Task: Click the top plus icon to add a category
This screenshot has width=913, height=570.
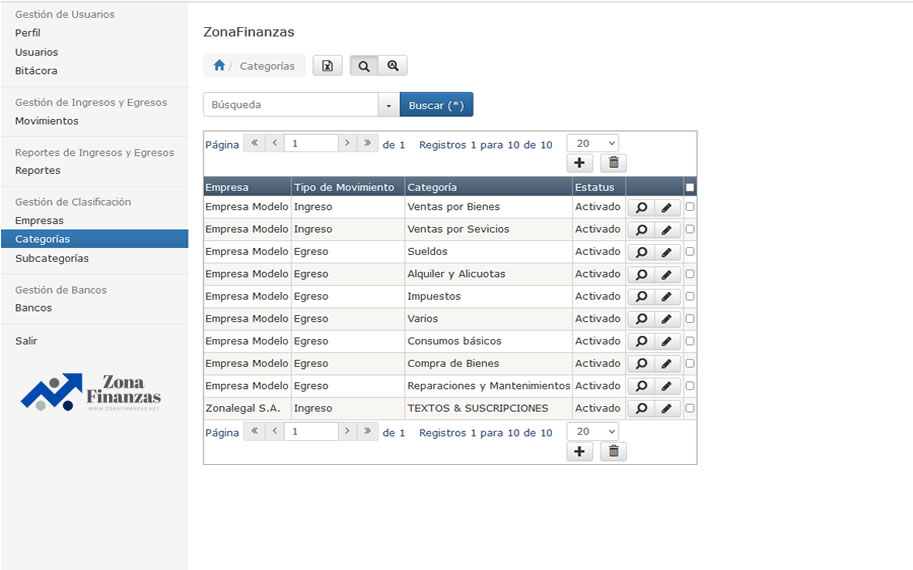Action: pos(580,163)
